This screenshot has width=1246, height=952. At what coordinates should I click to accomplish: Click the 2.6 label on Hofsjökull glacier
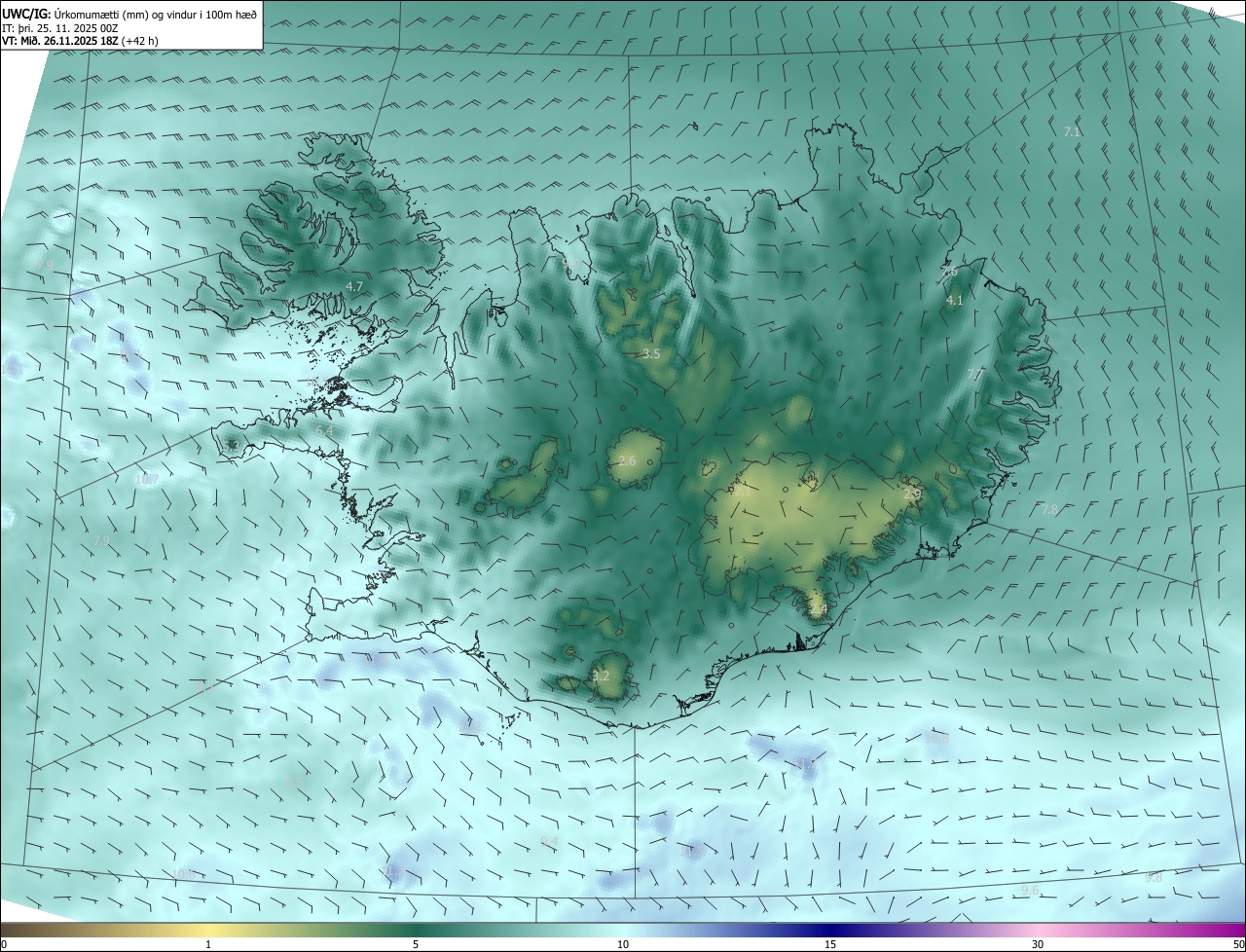[627, 460]
